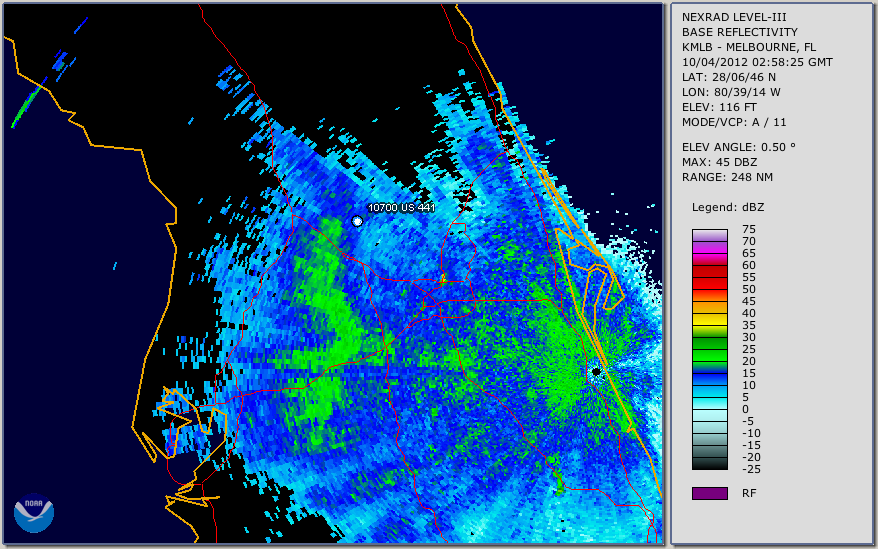Click the 'Legend: dBZ' label
Viewport: 878px width, 549px height.
[728, 207]
